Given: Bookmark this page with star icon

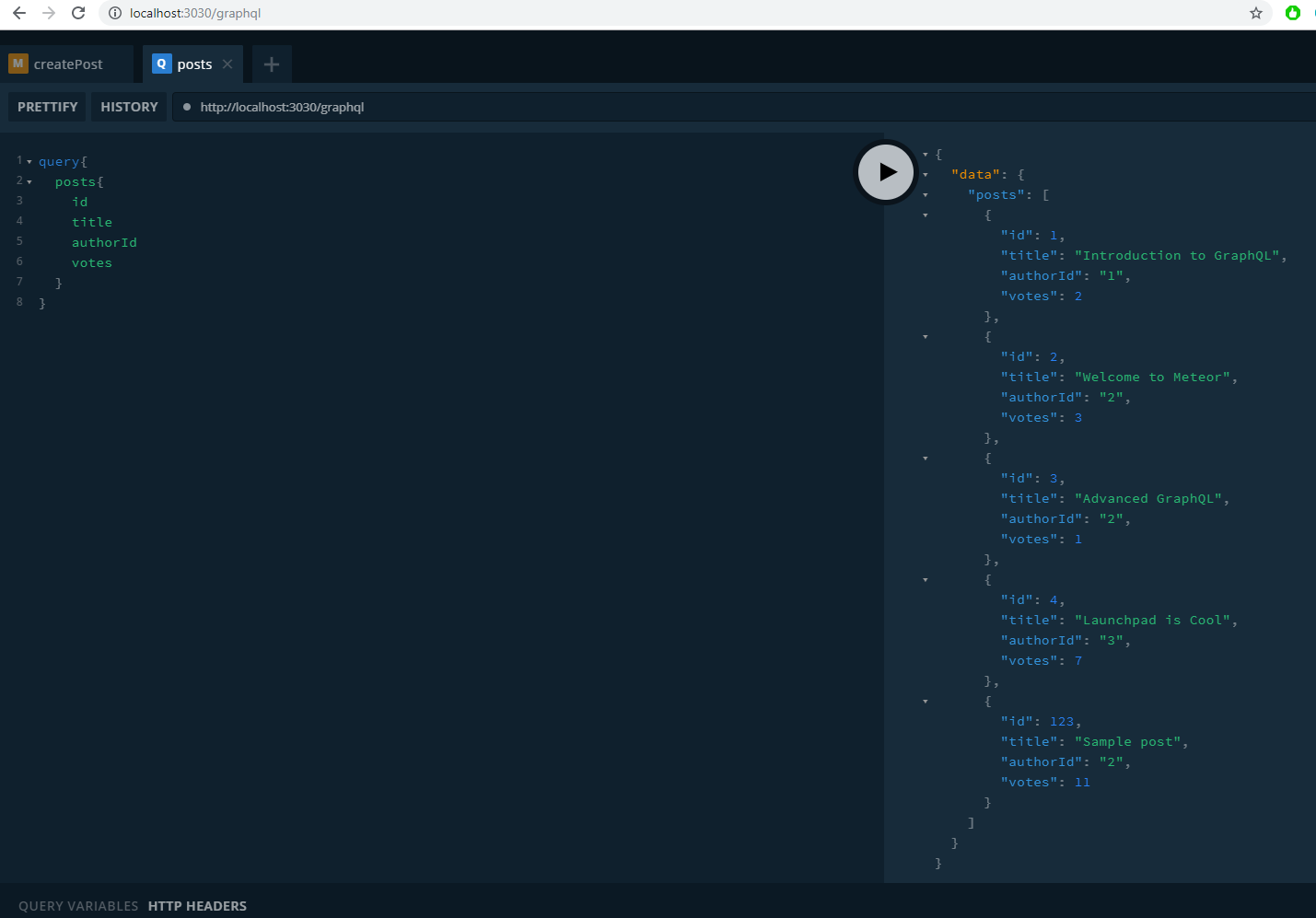Looking at the screenshot, I should click(x=1255, y=13).
